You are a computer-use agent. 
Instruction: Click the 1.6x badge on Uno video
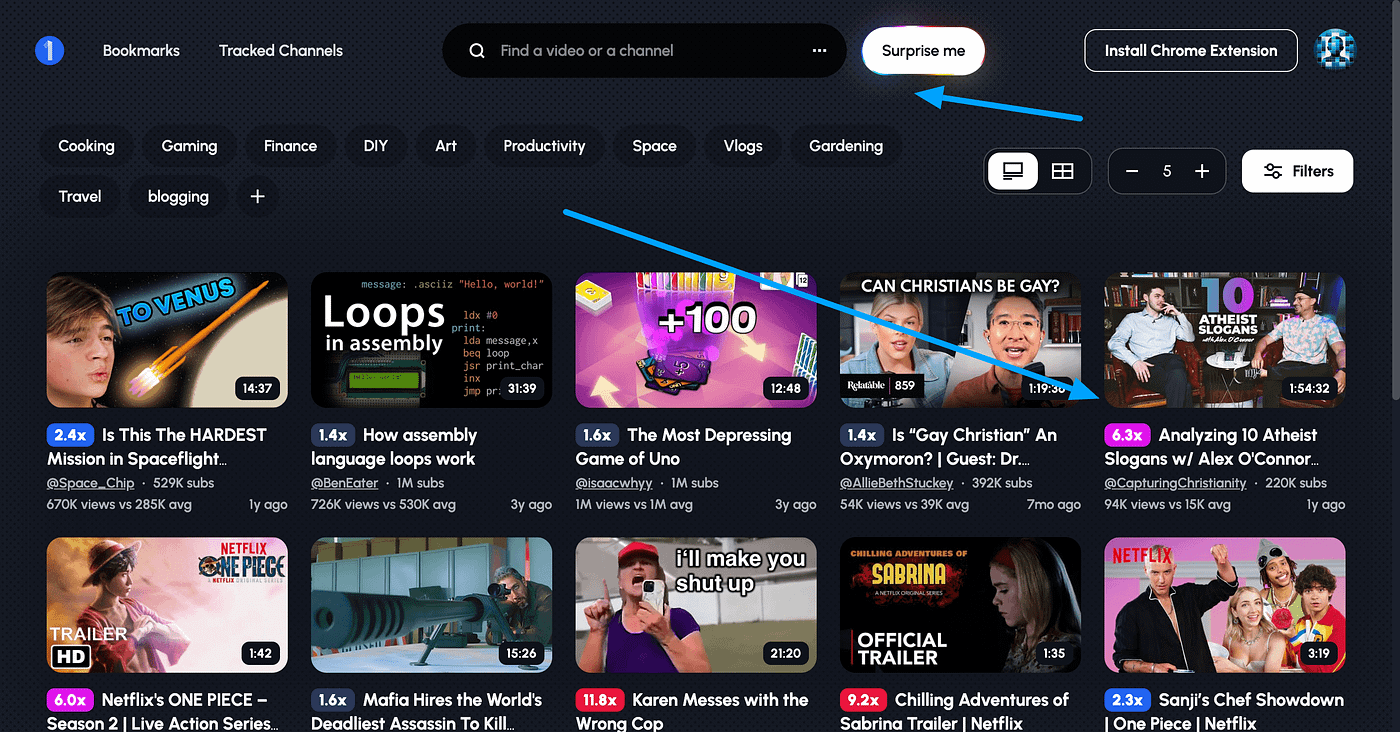point(597,435)
